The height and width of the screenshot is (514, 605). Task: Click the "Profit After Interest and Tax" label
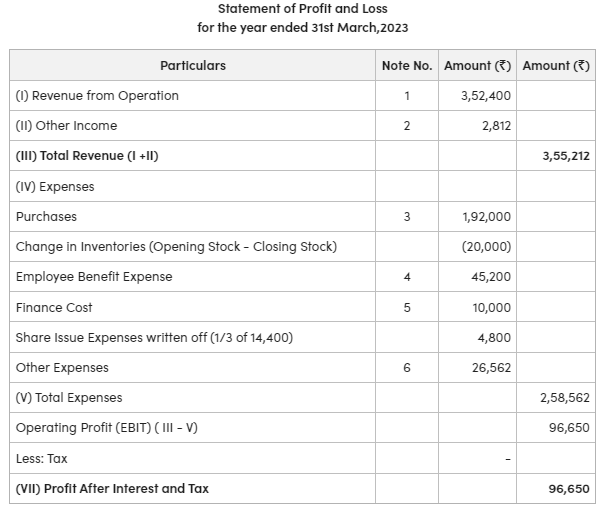(112, 489)
